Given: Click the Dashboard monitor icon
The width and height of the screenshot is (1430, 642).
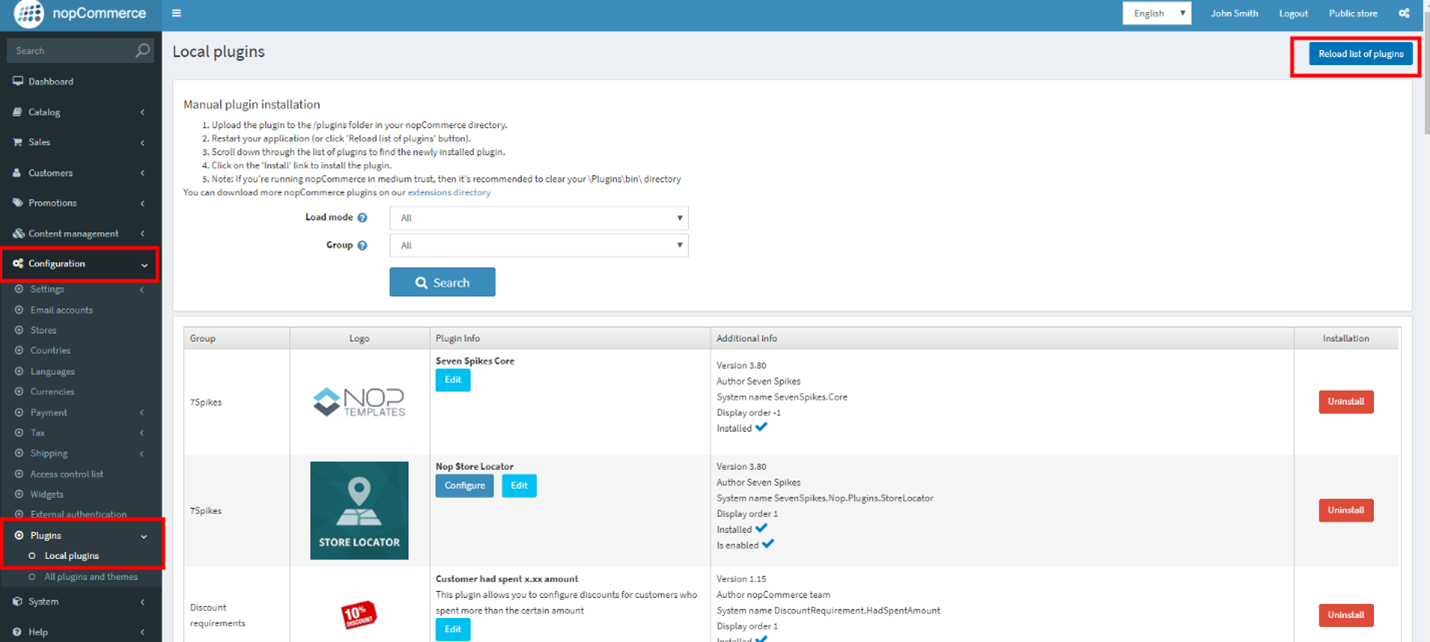Looking at the screenshot, I should click(17, 81).
